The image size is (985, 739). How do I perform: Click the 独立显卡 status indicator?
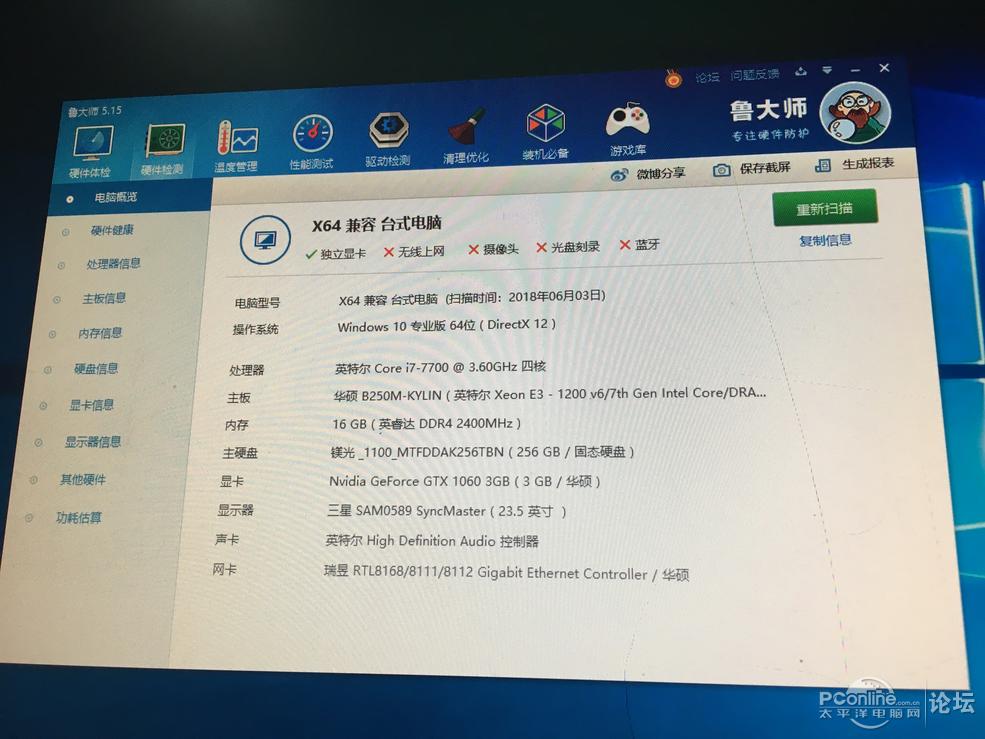pyautogui.click(x=335, y=254)
